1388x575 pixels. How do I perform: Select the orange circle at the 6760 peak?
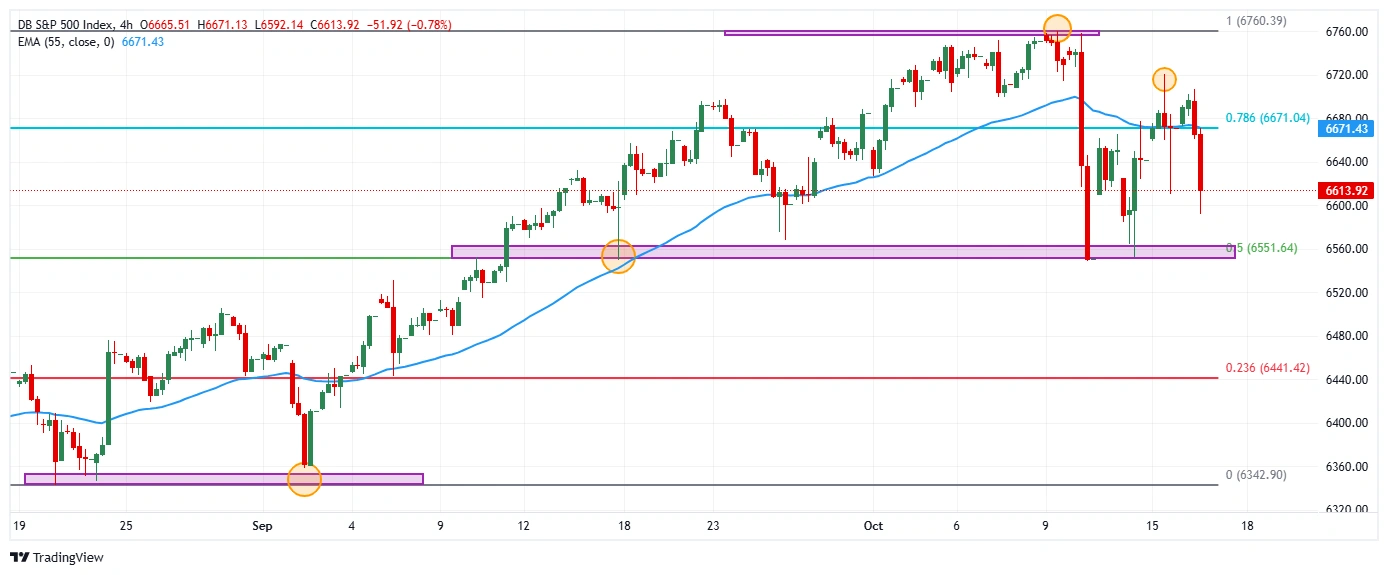coord(1057,28)
